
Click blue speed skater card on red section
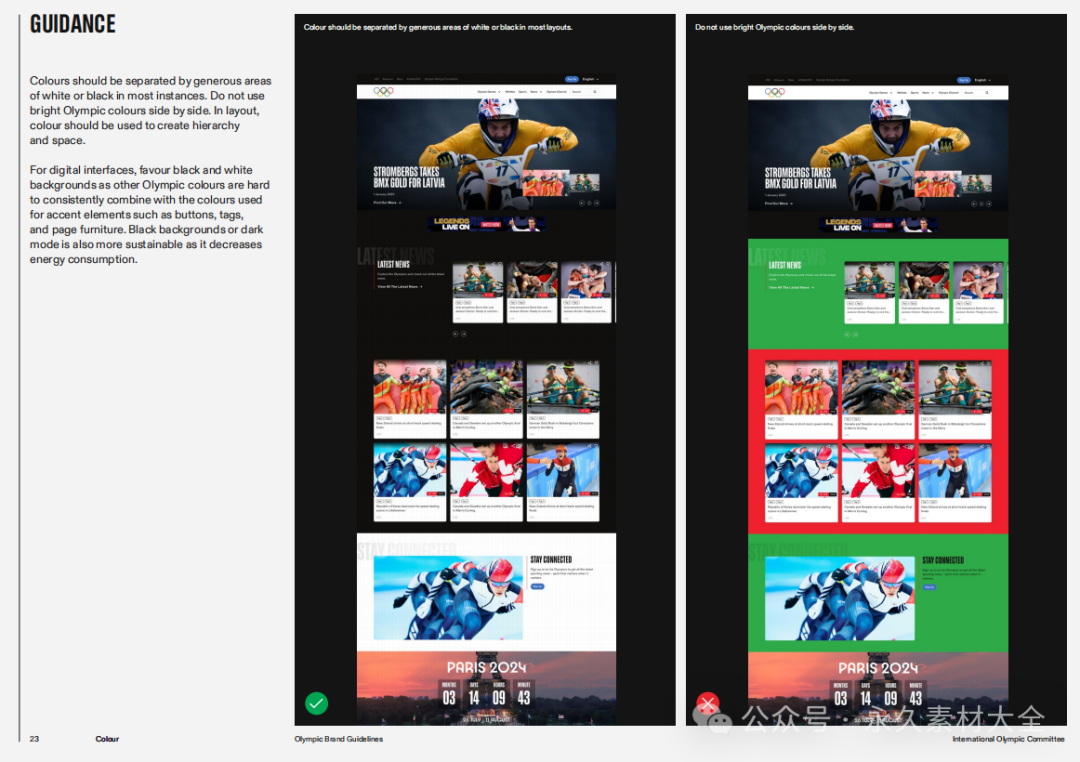801,483
